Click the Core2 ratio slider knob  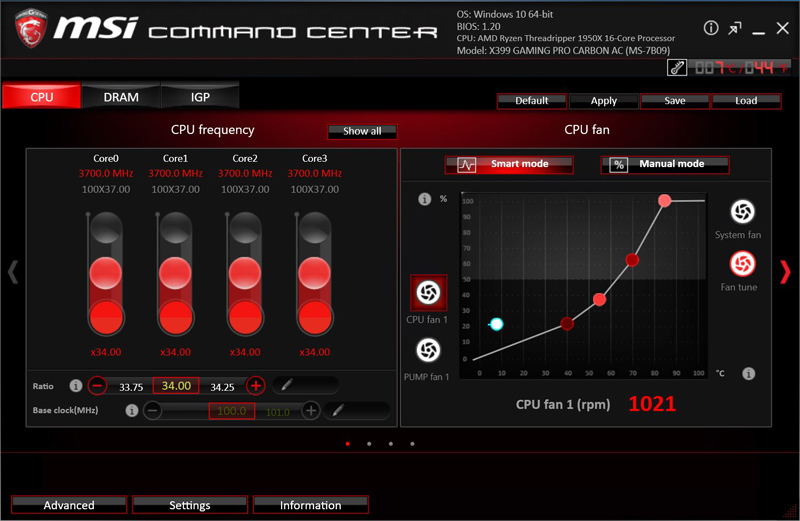pos(245,272)
